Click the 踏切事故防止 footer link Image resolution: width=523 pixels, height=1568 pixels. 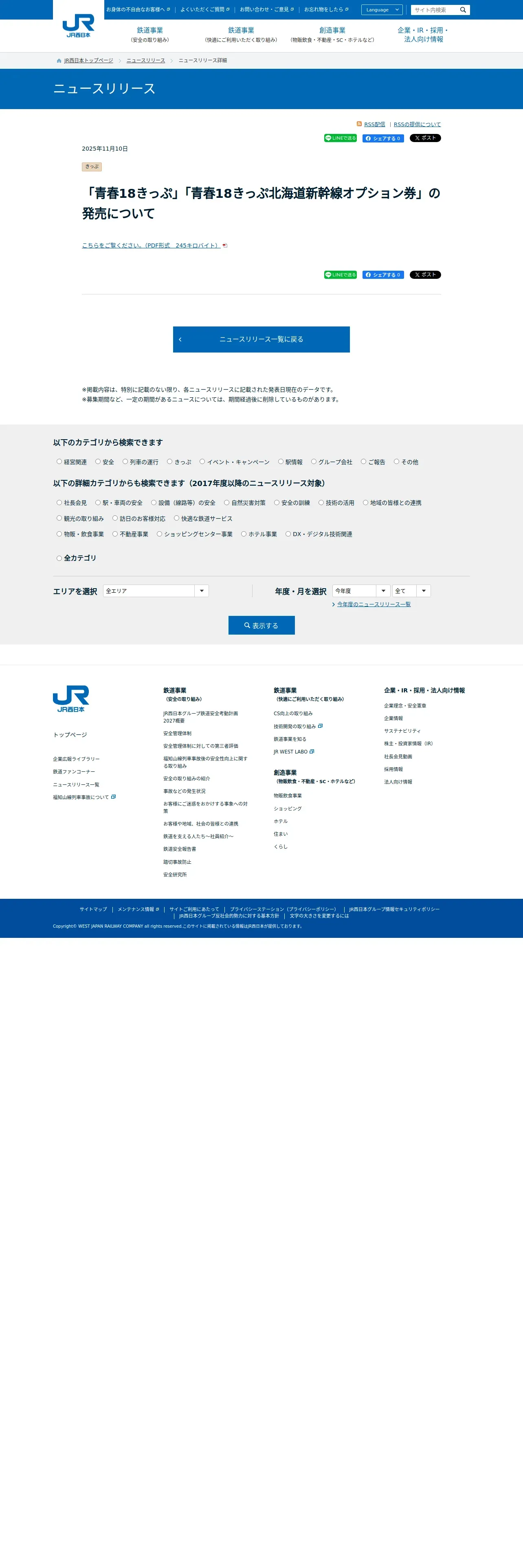pyautogui.click(x=177, y=862)
